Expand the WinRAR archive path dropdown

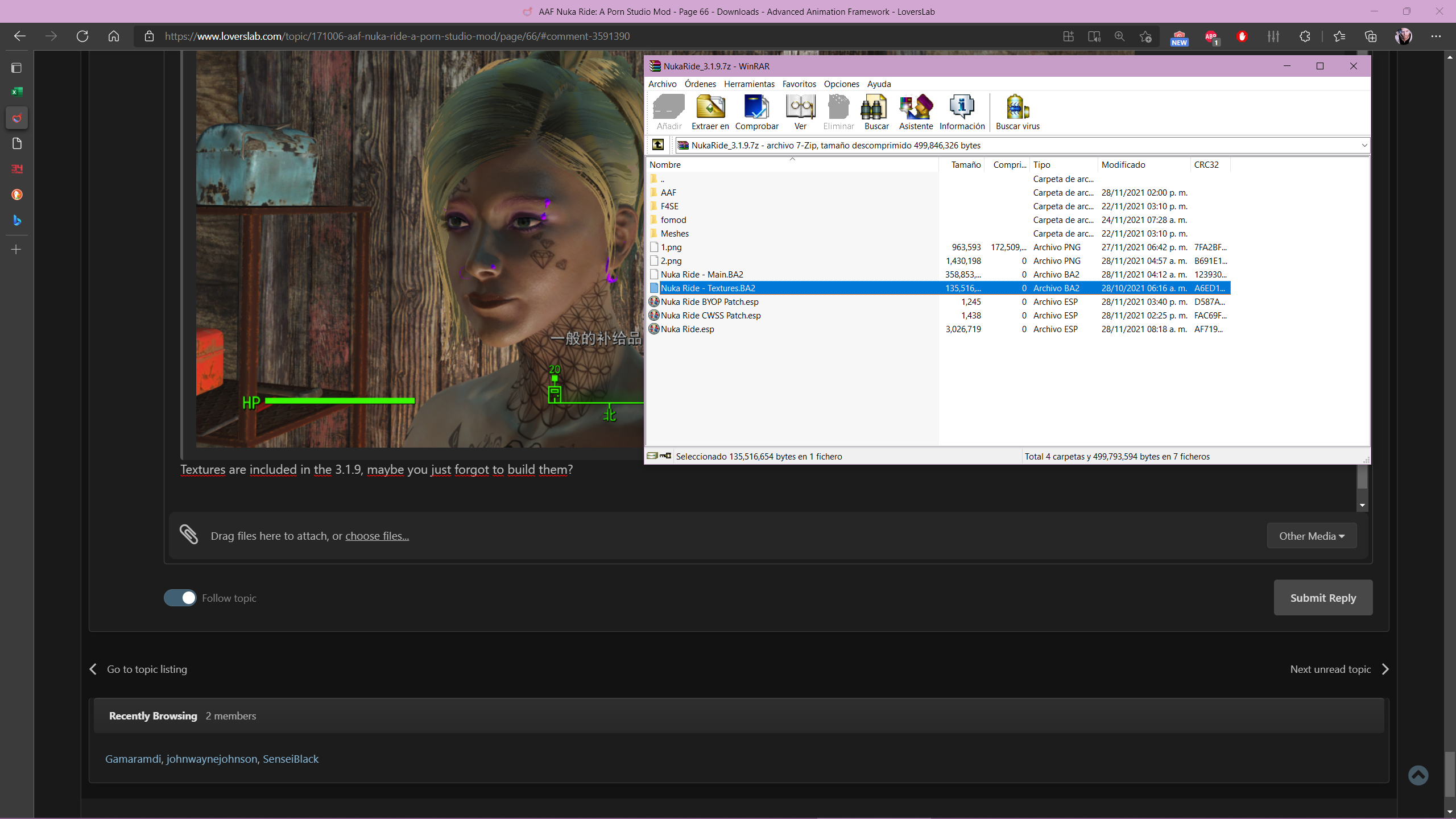click(1364, 145)
